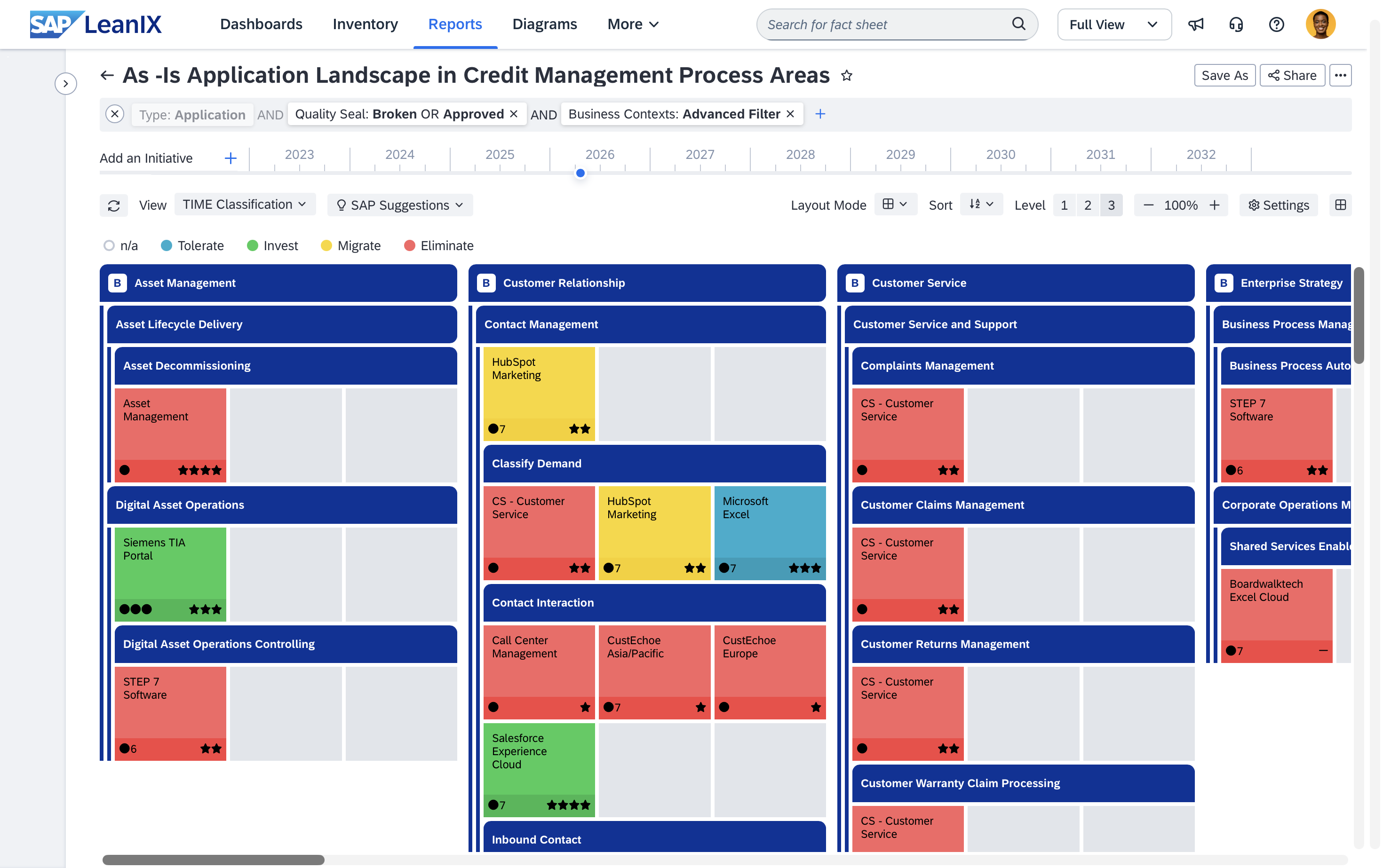Toggle the Tolerate legend filter

click(192, 246)
